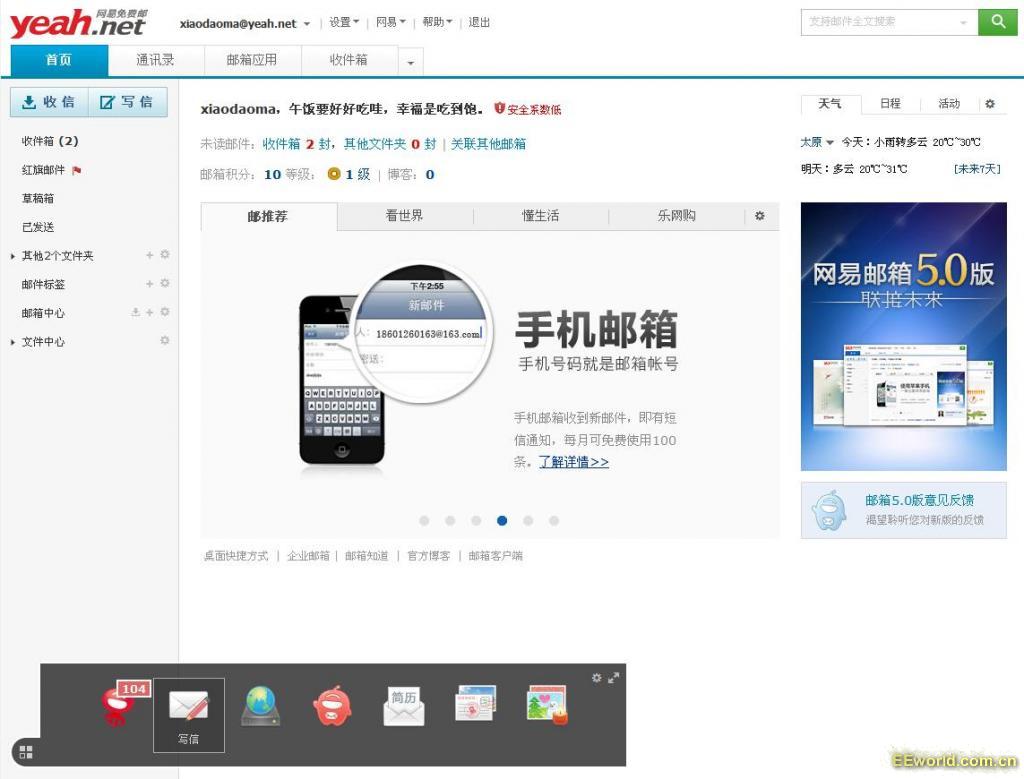The image size is (1024, 779).
Task: Click the 邮箱客户端 footer link
Action: (496, 556)
